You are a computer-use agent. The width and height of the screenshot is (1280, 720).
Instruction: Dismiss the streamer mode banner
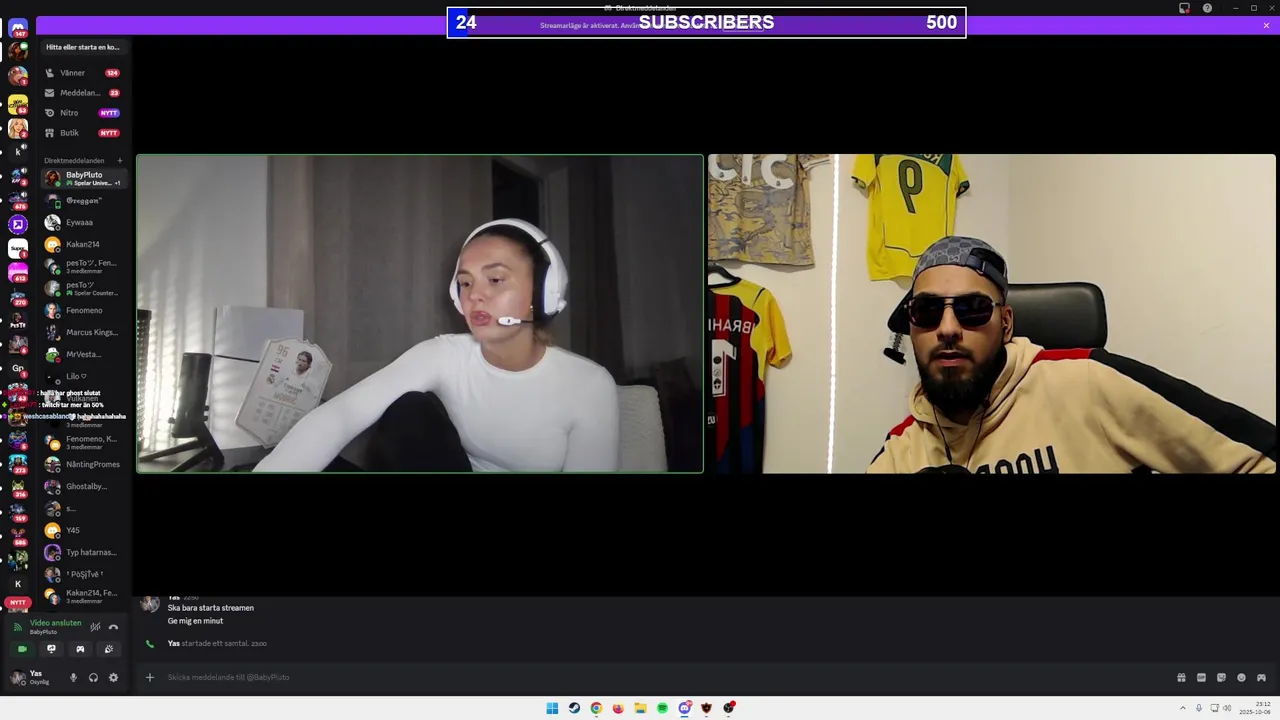(1266, 25)
